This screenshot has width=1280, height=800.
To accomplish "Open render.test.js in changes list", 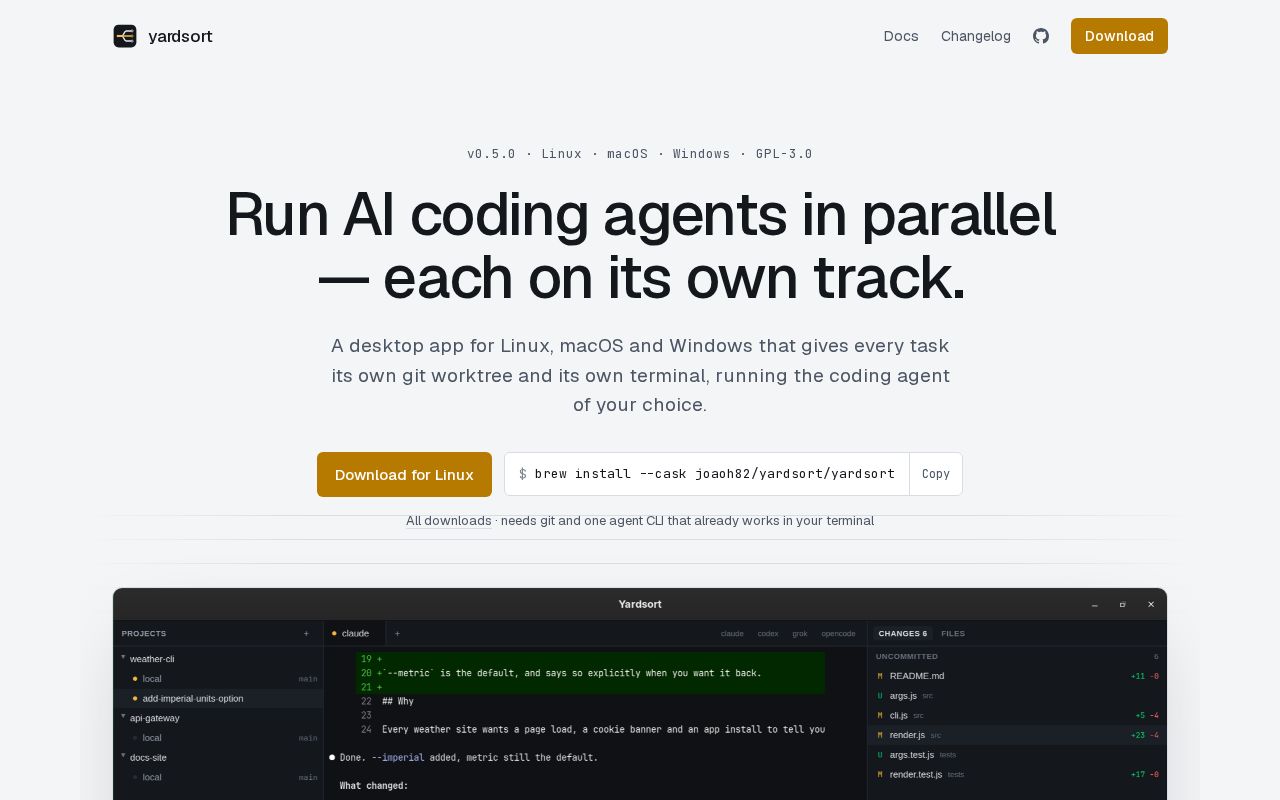I will tap(1017, 774).
